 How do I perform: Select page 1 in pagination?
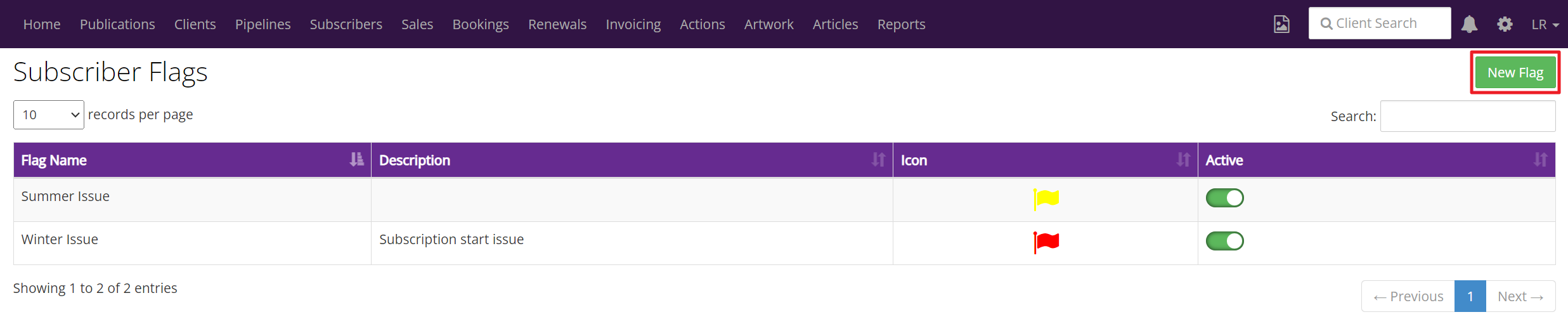[1470, 296]
